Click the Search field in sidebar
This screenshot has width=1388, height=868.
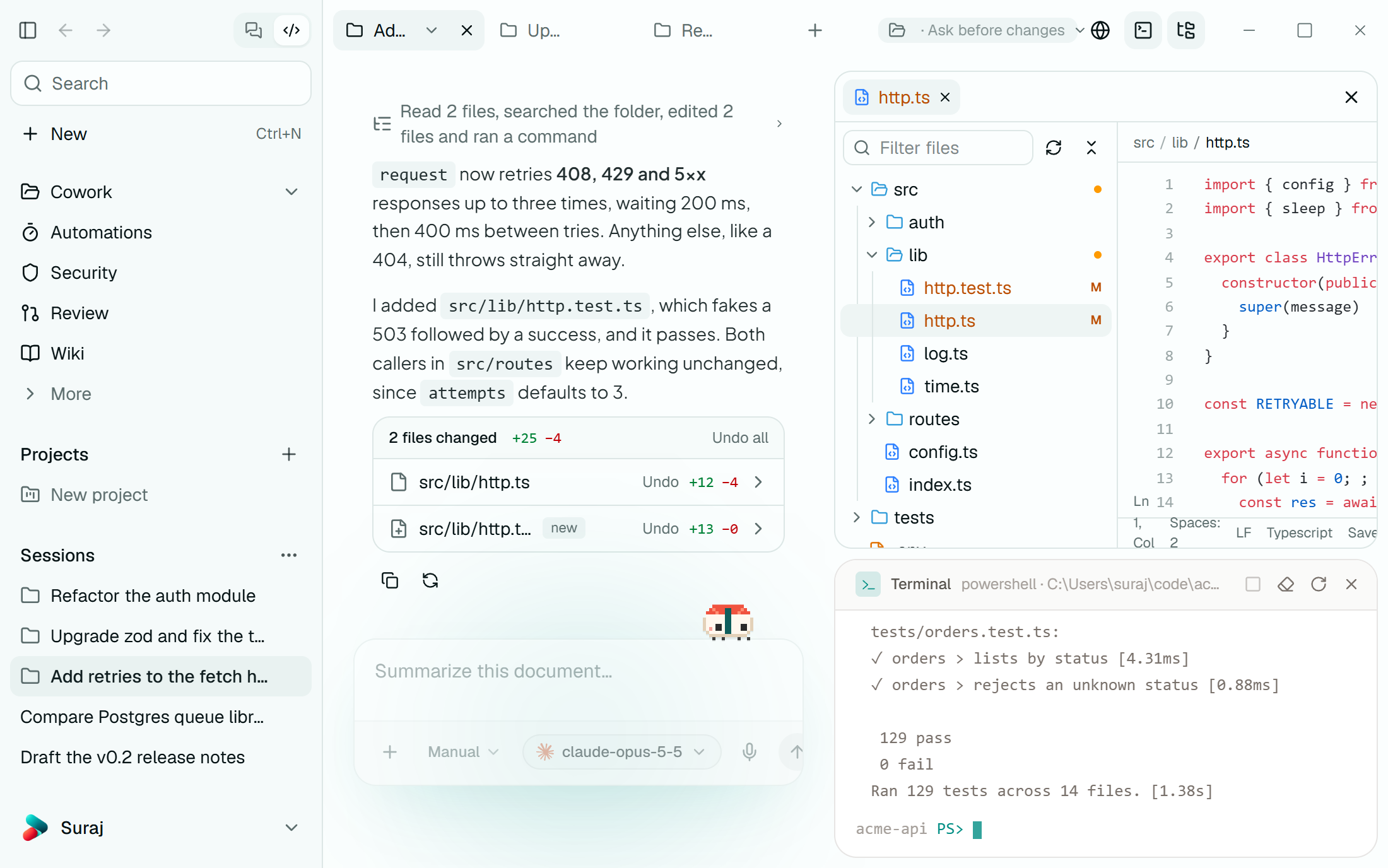161,83
